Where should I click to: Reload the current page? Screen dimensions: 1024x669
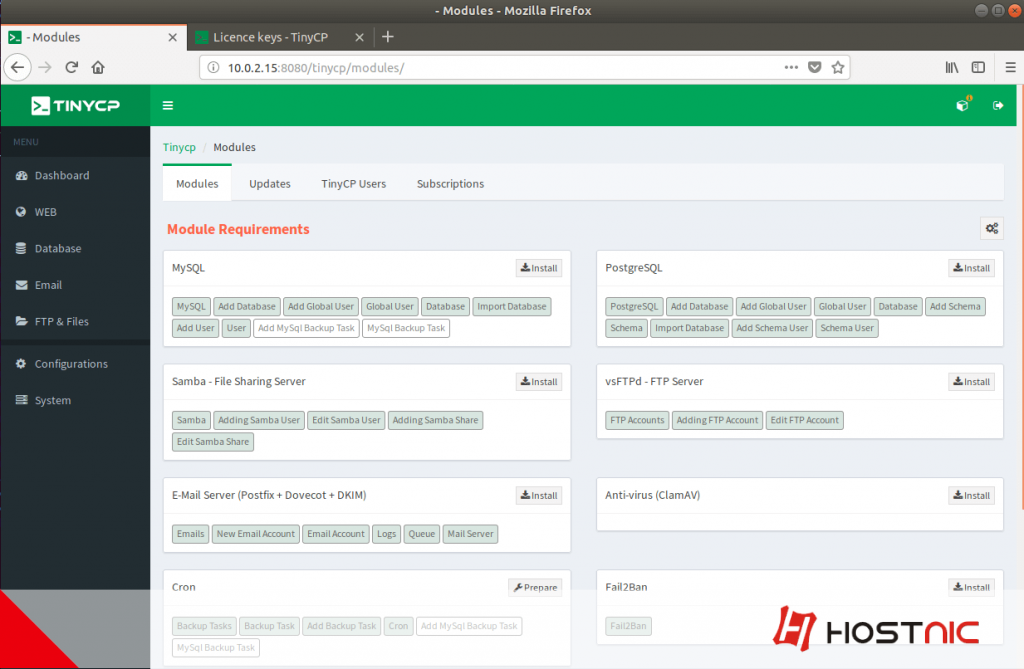[72, 67]
